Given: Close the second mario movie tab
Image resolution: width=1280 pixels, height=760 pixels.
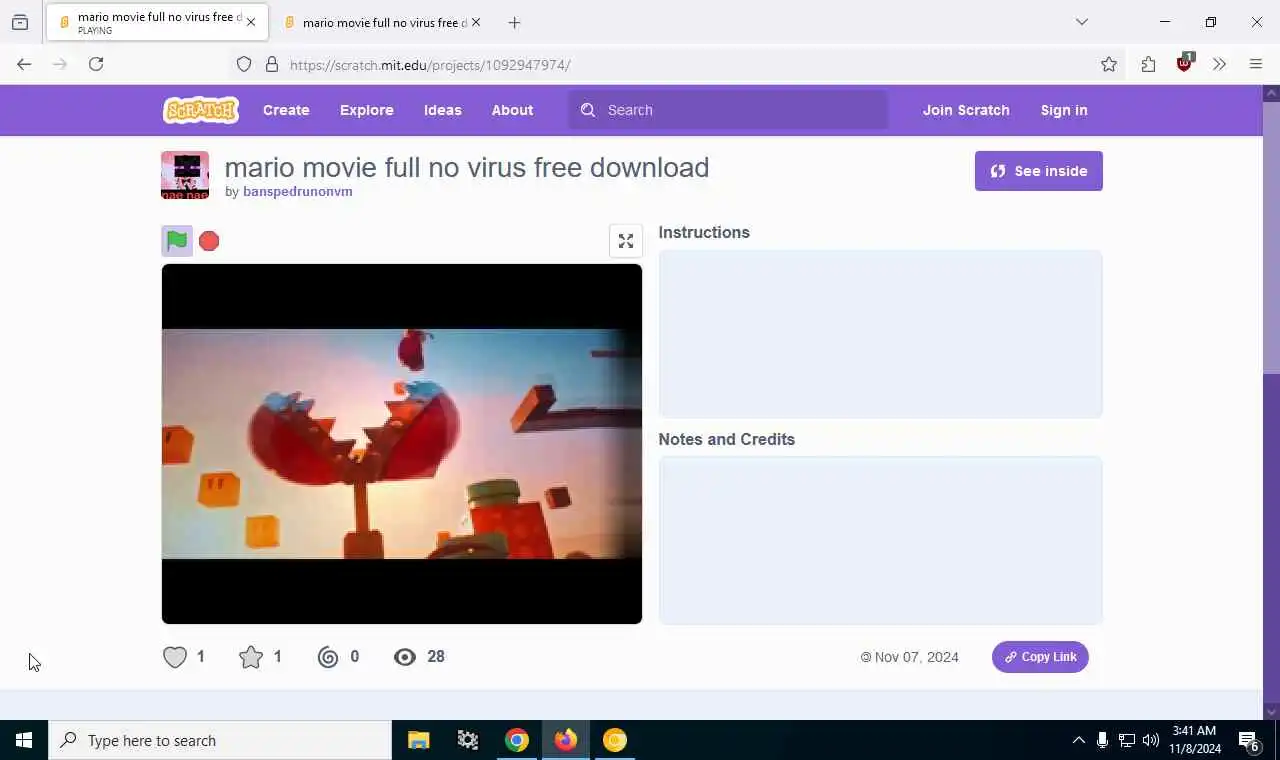Looking at the screenshot, I should click(476, 22).
